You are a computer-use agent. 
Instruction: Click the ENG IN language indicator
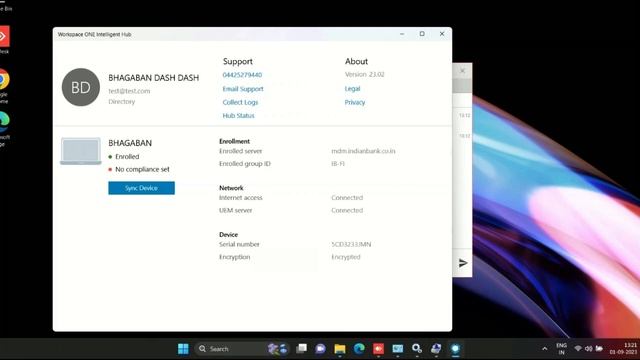pyautogui.click(x=562, y=349)
